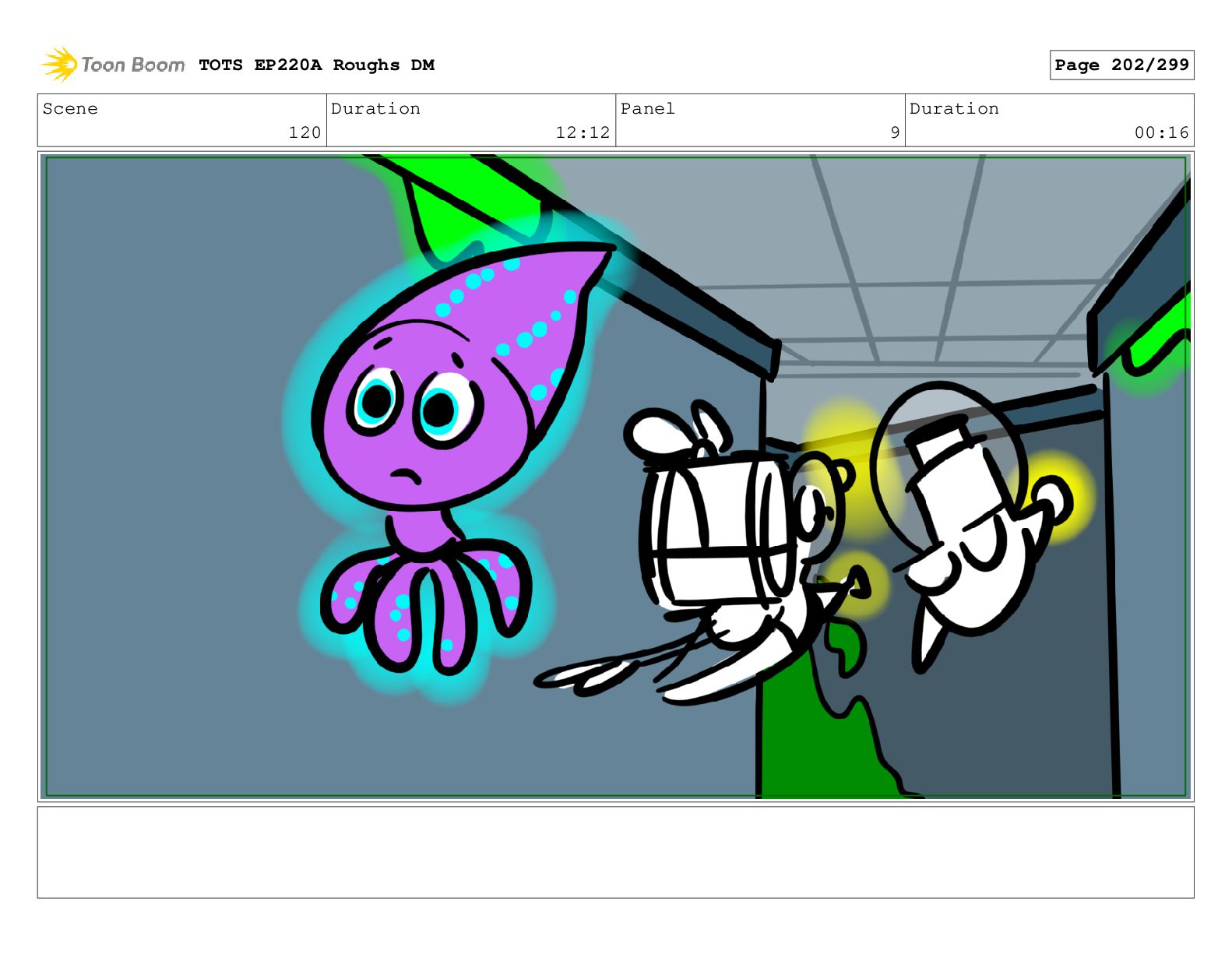The width and height of the screenshot is (1232, 954).
Task: Select the panel number '9'
Action: coord(895,133)
